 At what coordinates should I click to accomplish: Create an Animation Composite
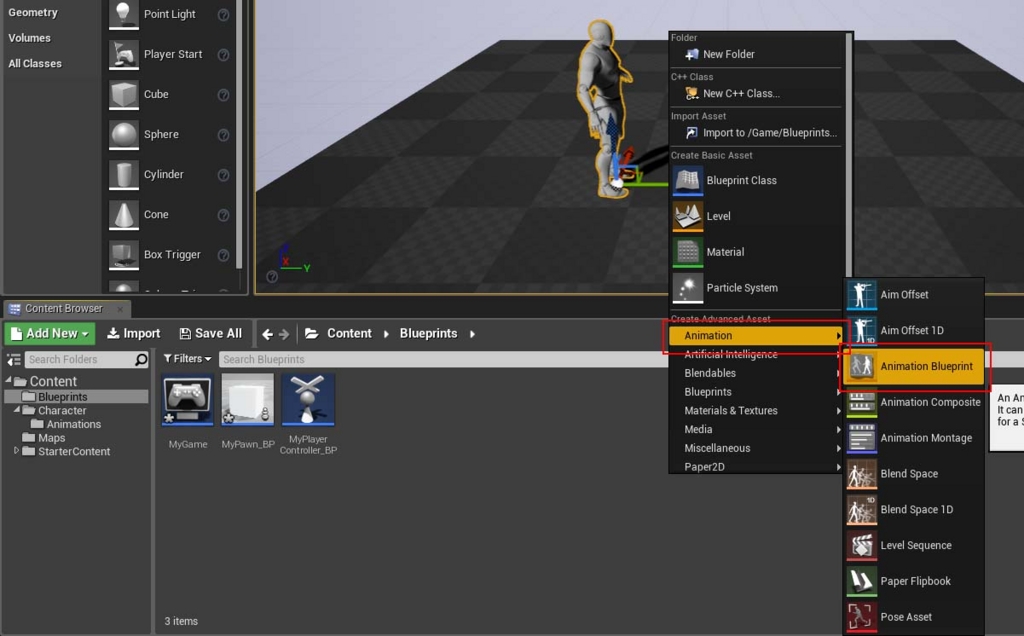(914, 402)
